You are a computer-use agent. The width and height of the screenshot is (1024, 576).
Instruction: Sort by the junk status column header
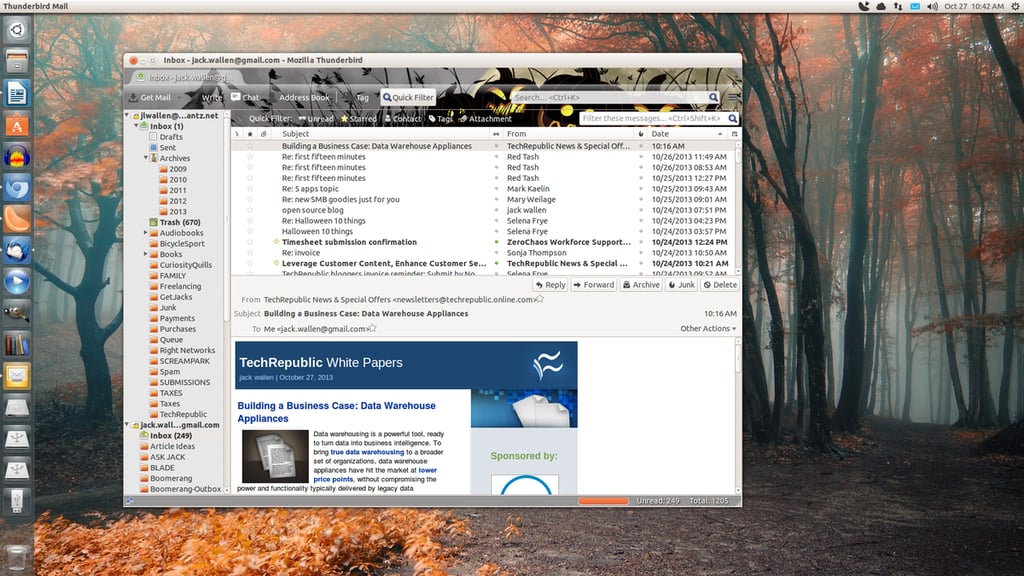(641, 134)
